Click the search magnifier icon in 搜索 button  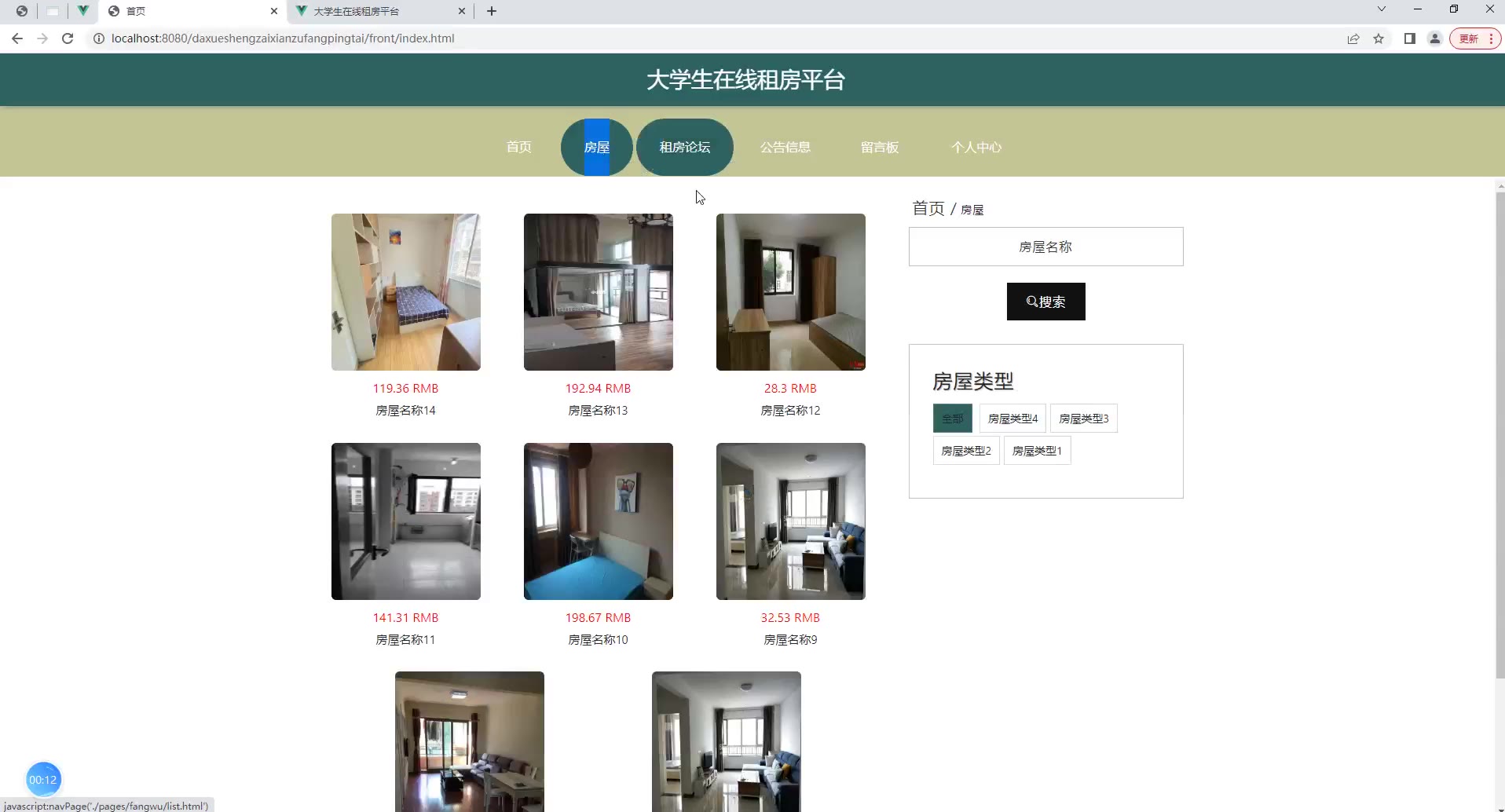1032,302
